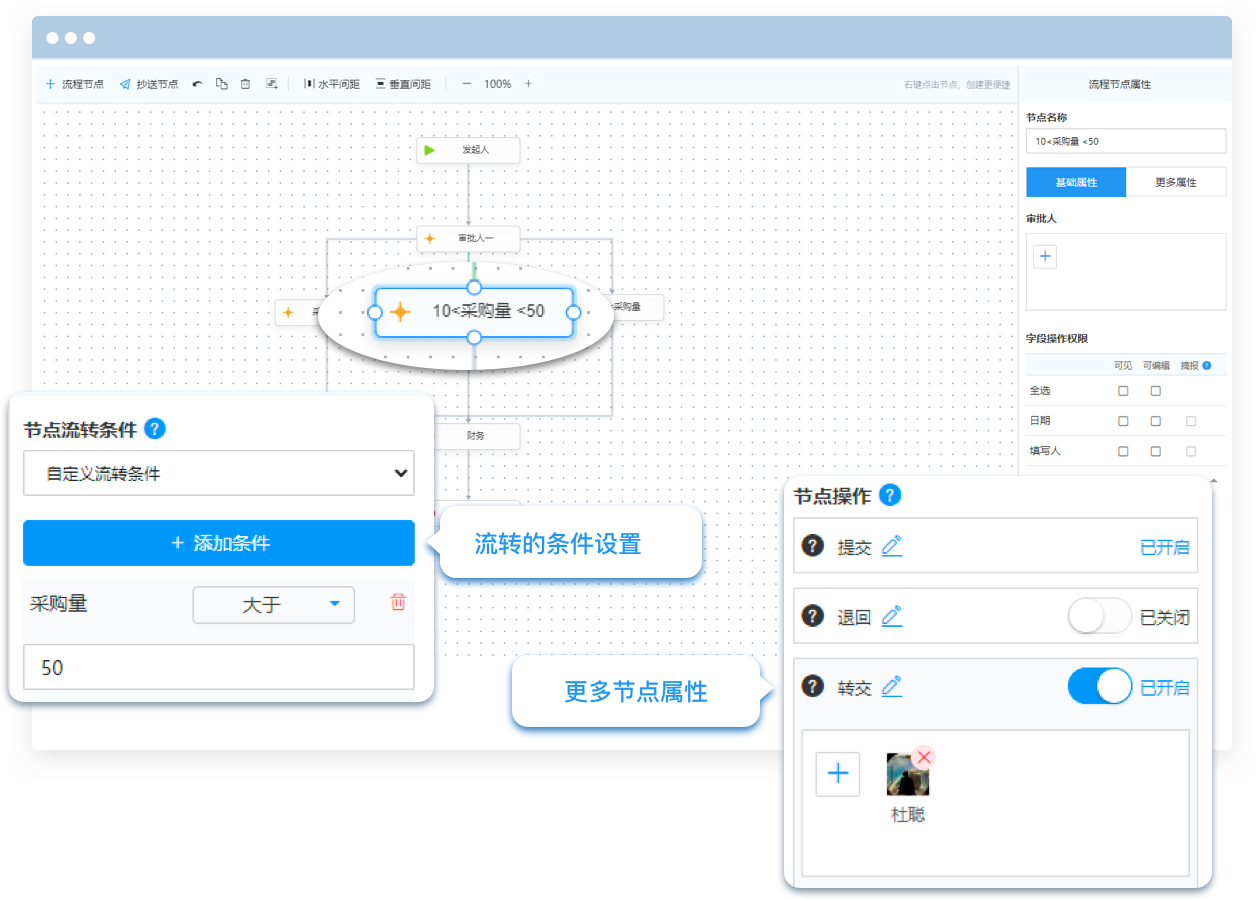Screen dimensions: 1256x900
Task: Switch to the 更多属性 tab
Action: point(1175,182)
